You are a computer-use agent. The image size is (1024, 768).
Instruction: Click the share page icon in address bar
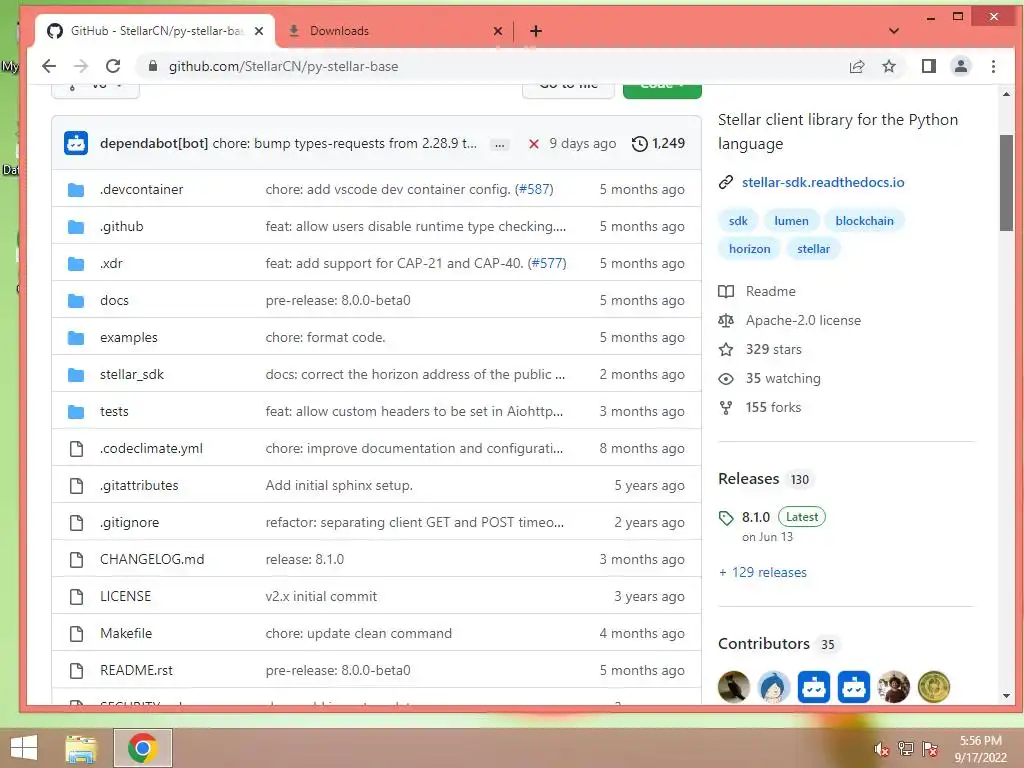[857, 66]
